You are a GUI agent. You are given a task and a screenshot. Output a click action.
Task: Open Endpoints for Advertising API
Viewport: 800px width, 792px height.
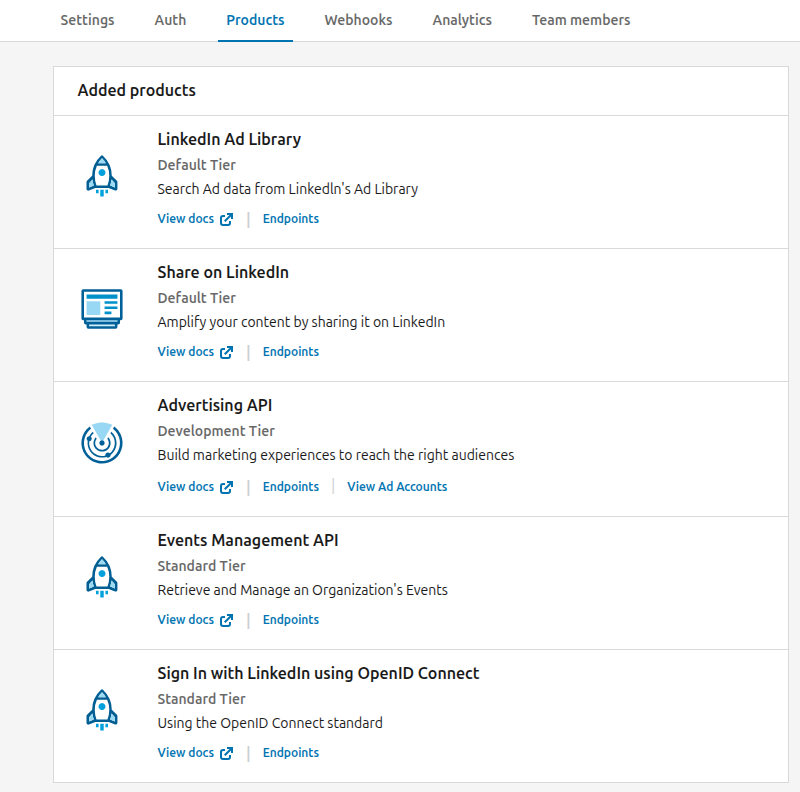click(x=291, y=486)
